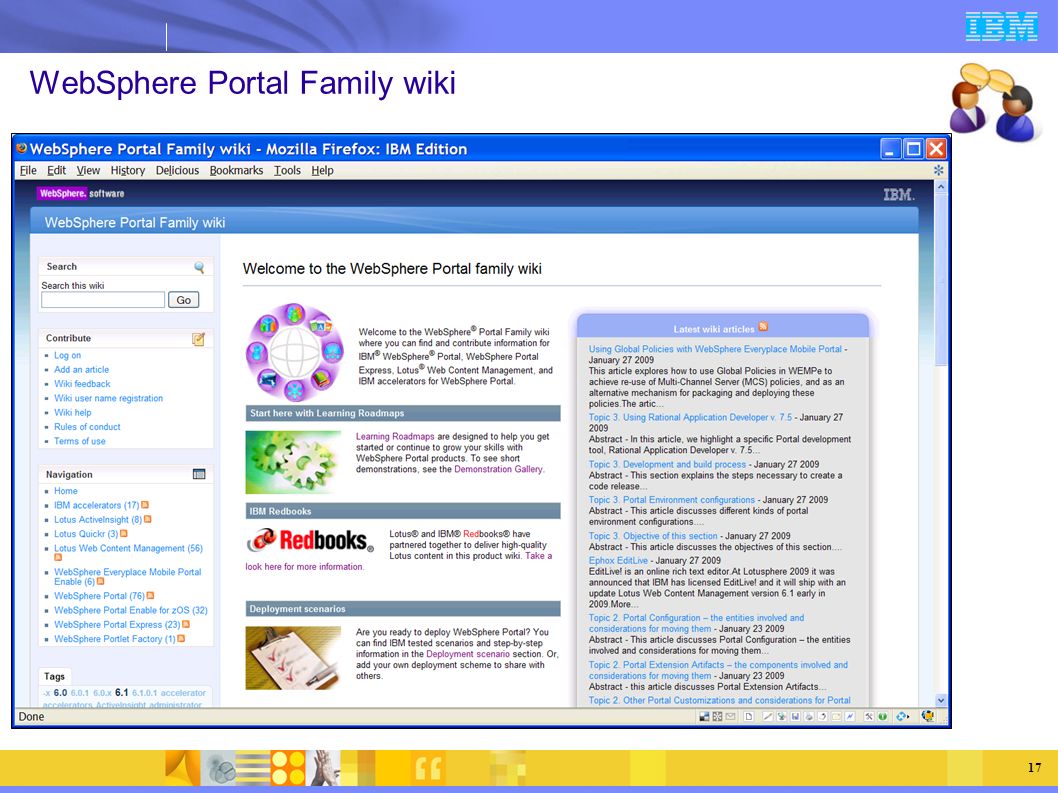Open WebSphere Portal Enable for zOS link

point(131,610)
